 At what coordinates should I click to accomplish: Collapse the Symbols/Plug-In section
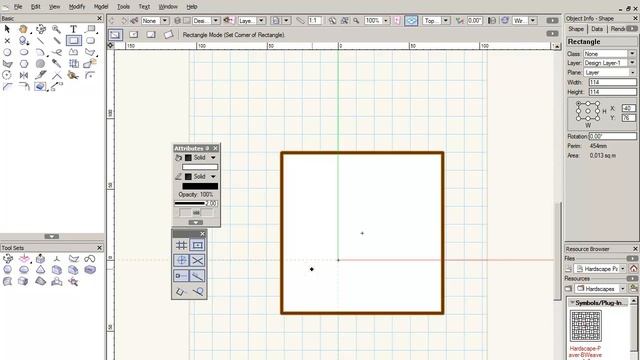[x=572, y=303]
